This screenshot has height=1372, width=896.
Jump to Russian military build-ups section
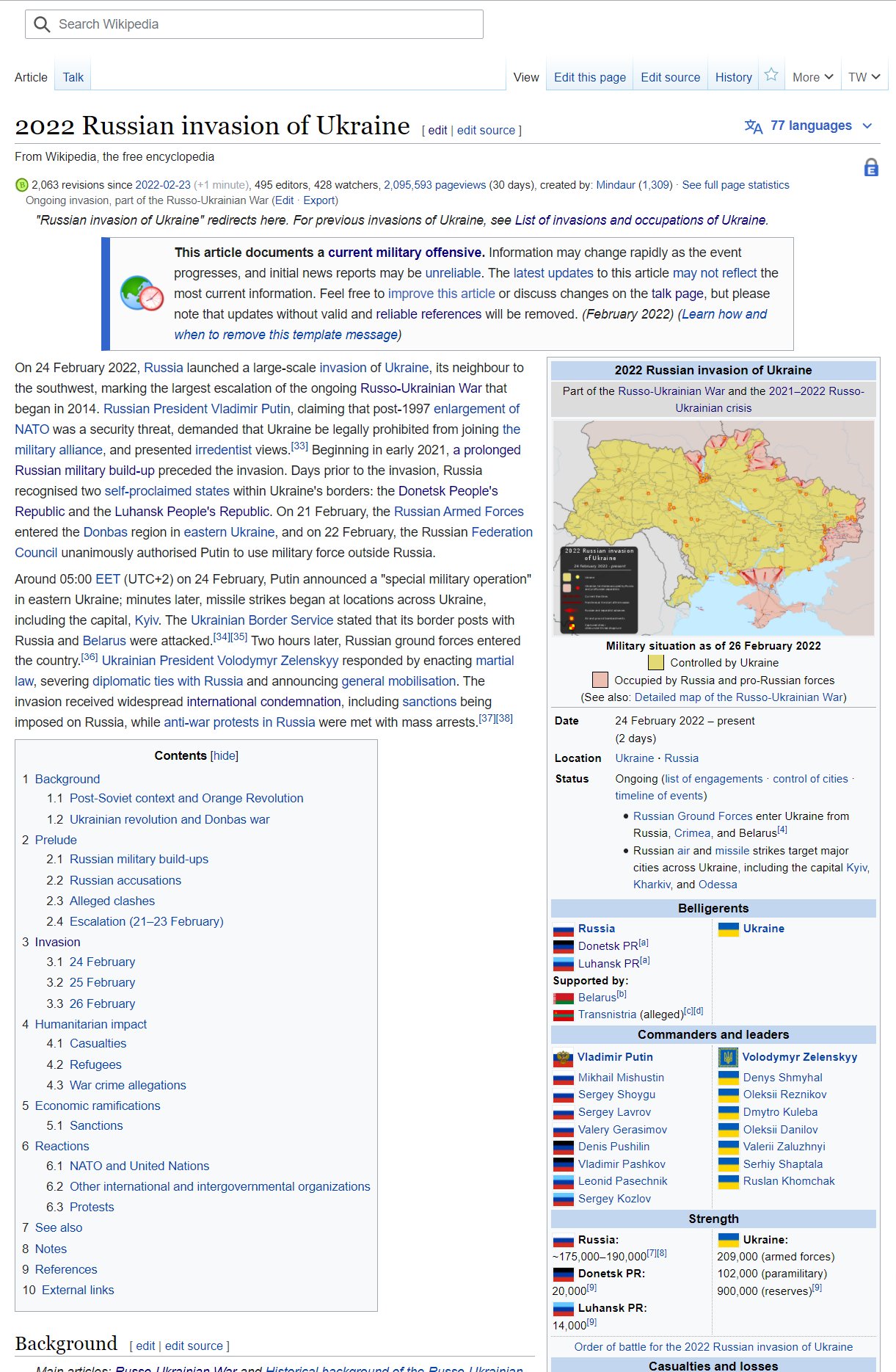click(x=139, y=859)
